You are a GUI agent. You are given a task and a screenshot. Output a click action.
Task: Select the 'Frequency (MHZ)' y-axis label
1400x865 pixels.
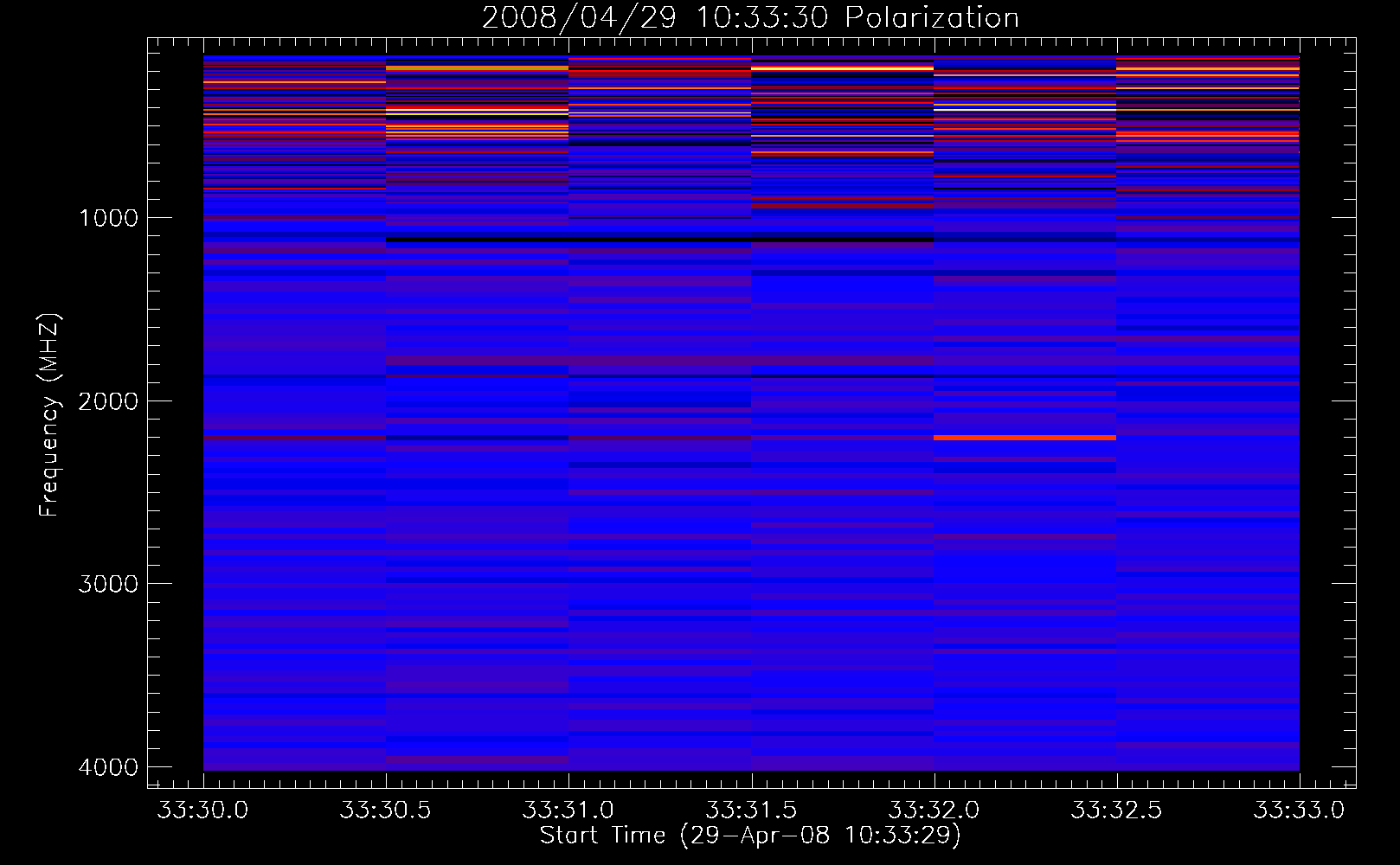(x=49, y=415)
